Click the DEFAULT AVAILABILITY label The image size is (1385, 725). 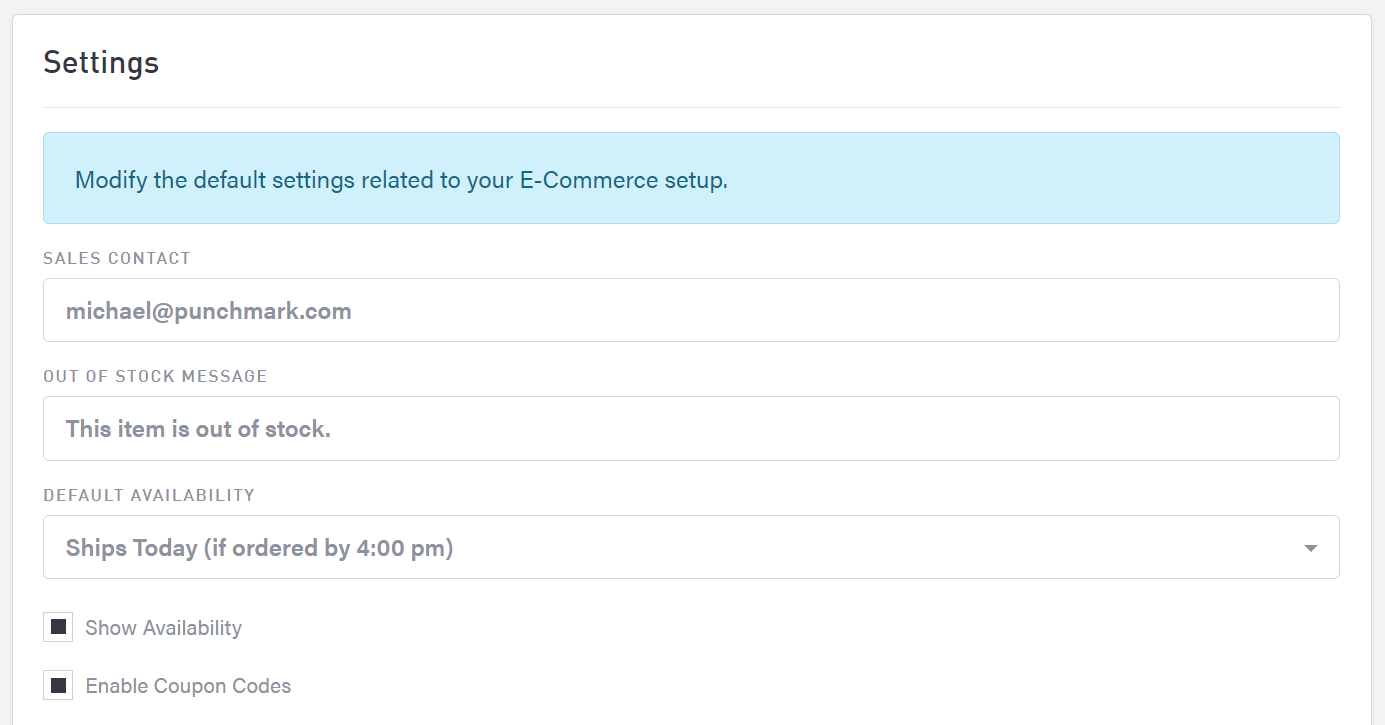[x=149, y=495]
